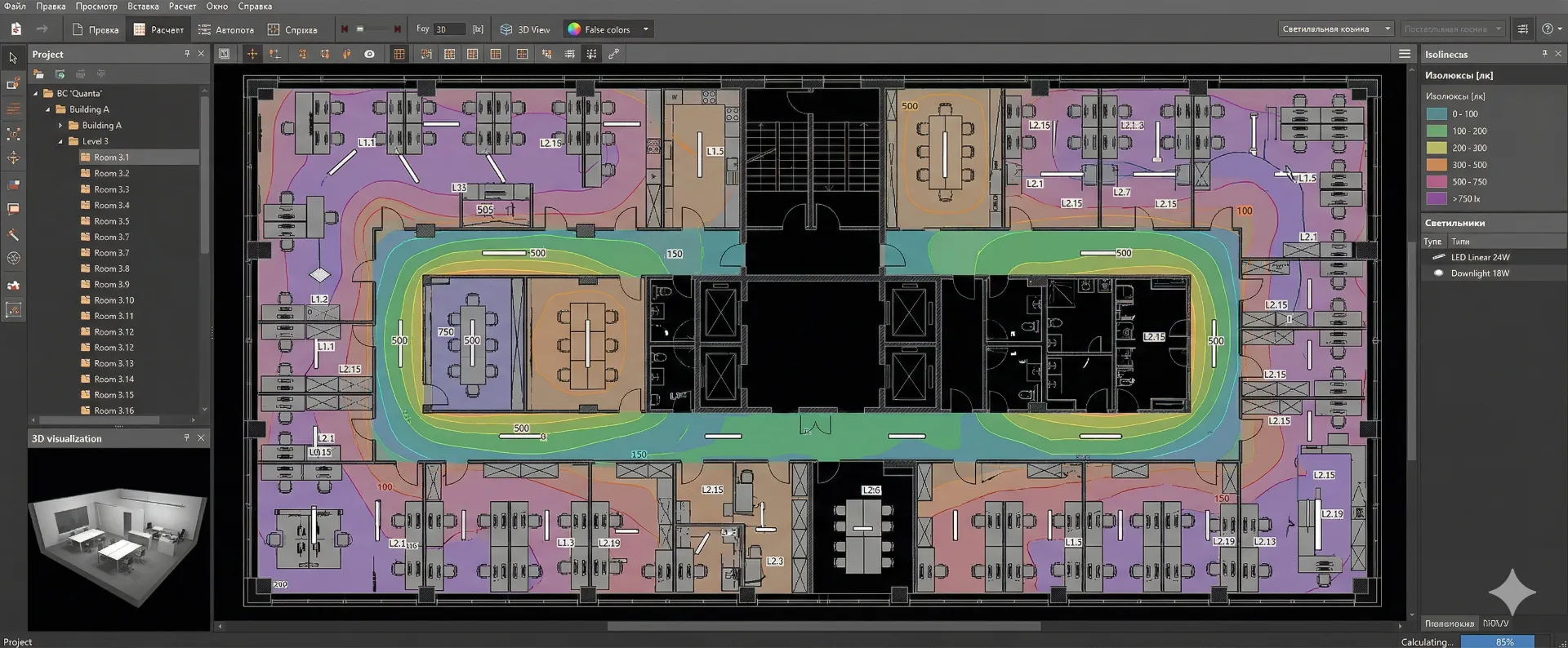This screenshot has width=1568, height=648.
Task: Select Room 3.10 in the project tree
Action: tap(114, 300)
